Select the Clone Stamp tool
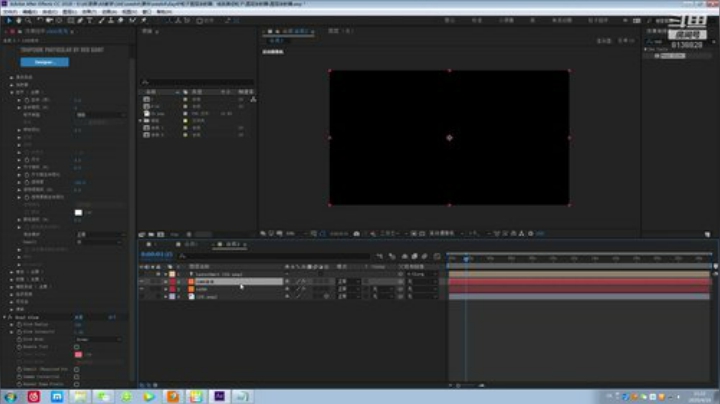720x404 pixels. click(111, 21)
